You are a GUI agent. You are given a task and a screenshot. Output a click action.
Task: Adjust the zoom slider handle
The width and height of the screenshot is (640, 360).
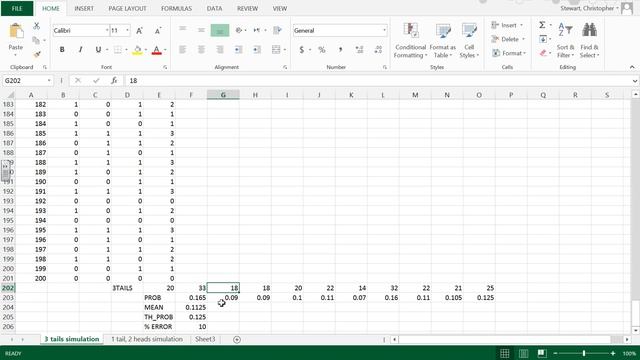pyautogui.click(x=584, y=353)
